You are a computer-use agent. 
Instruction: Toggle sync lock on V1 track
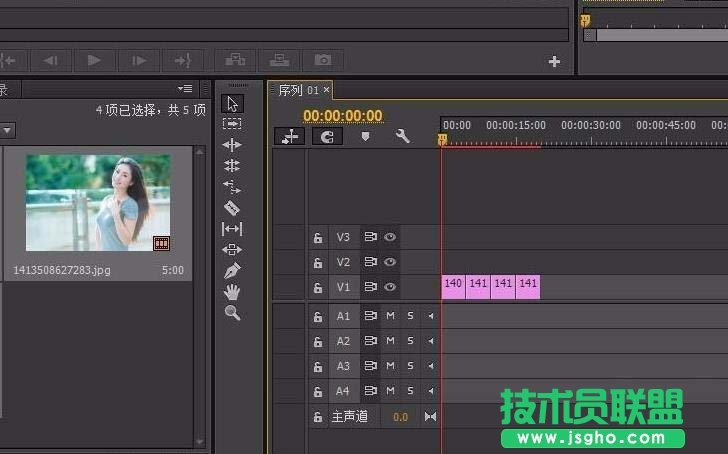[370, 287]
